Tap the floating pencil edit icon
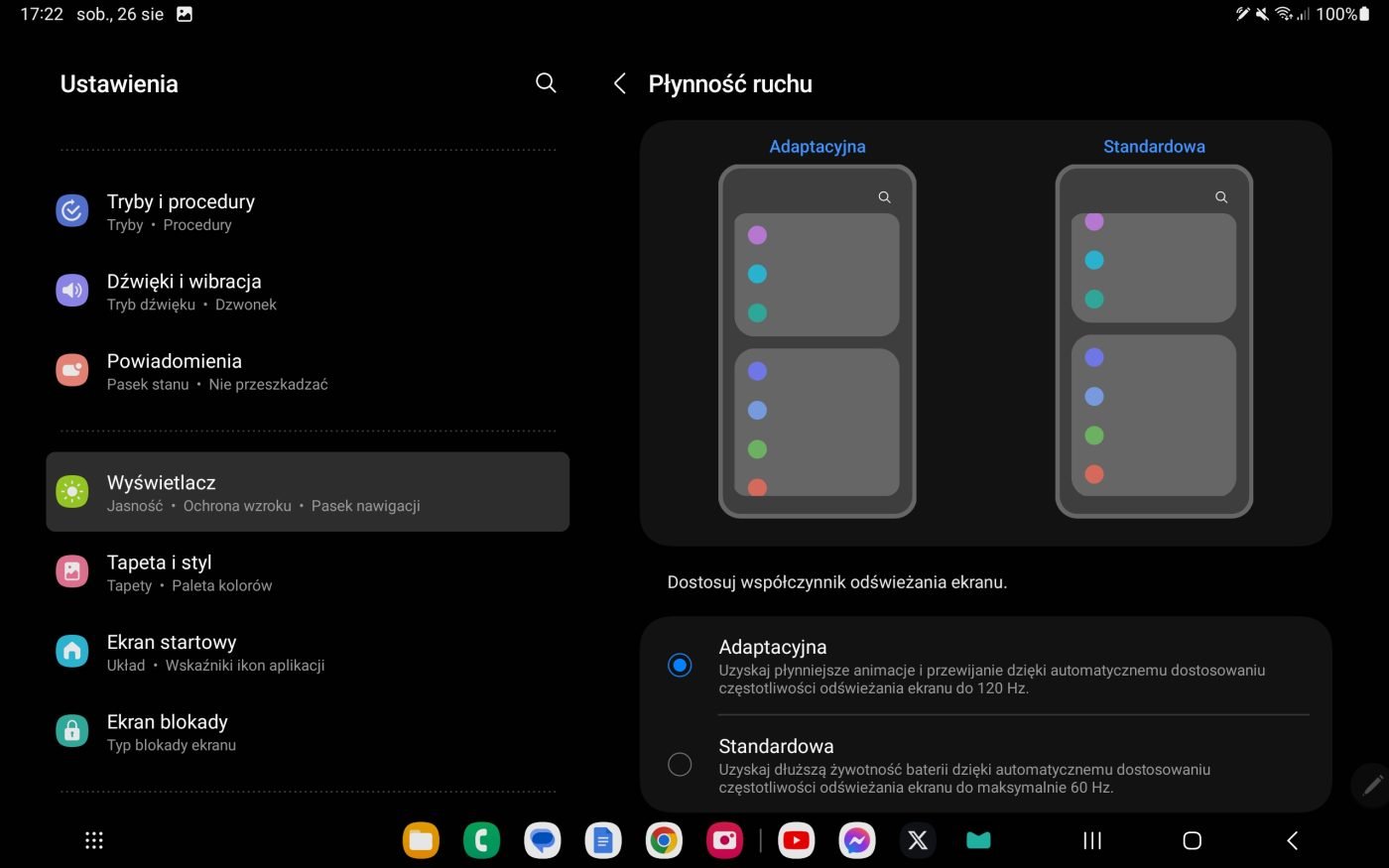 pyautogui.click(x=1372, y=785)
